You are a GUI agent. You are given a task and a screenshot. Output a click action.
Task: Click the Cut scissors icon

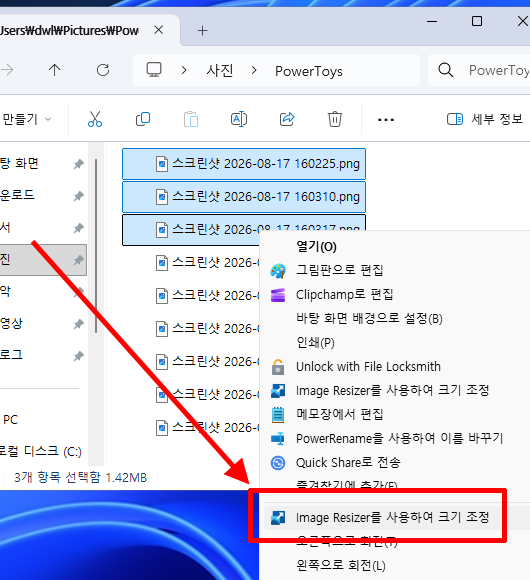tap(95, 119)
